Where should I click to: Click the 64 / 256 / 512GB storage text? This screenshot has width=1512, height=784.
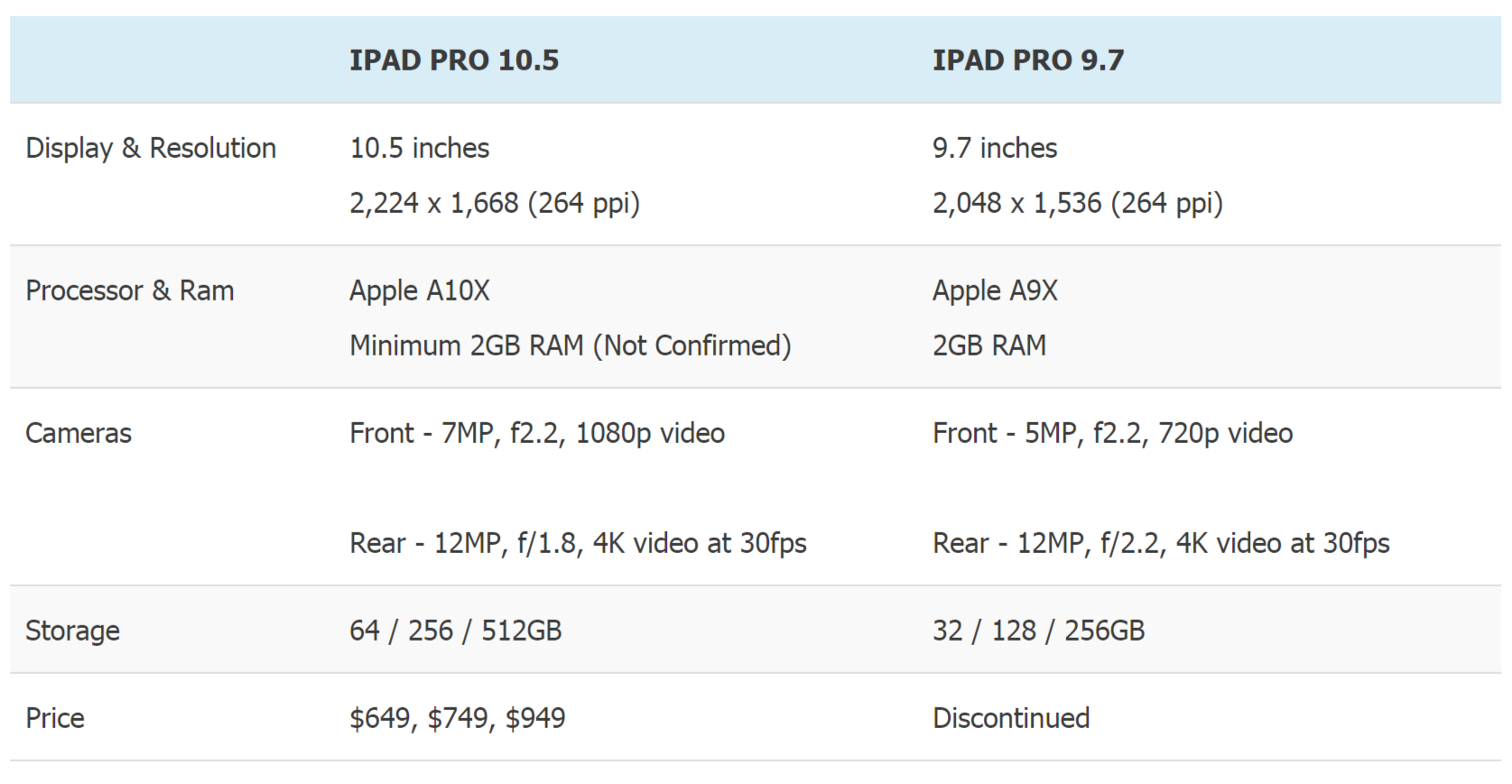pos(456,631)
